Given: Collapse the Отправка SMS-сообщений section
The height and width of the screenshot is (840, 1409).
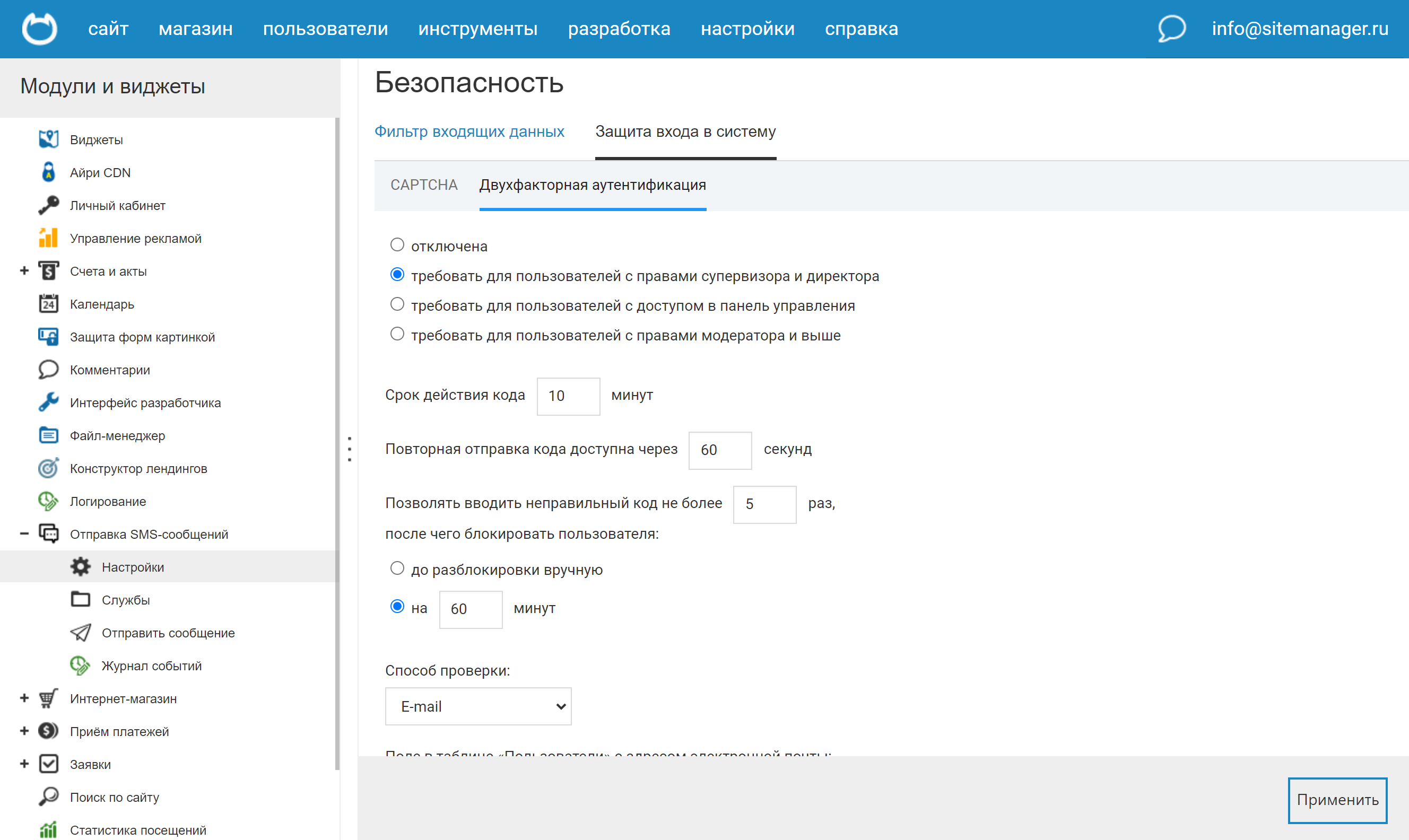Looking at the screenshot, I should [24, 533].
